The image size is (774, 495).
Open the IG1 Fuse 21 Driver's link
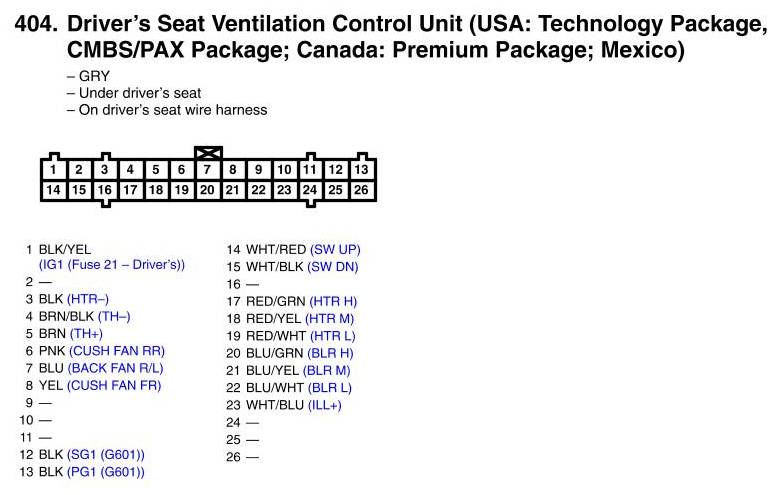[112, 265]
